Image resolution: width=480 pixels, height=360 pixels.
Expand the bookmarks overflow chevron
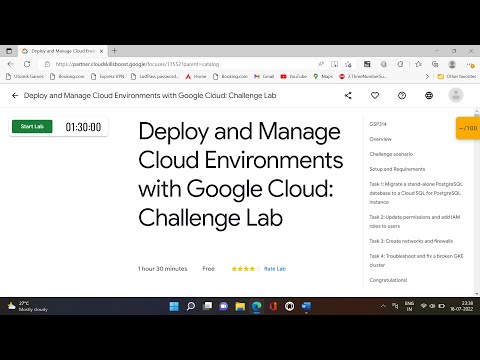click(427, 76)
